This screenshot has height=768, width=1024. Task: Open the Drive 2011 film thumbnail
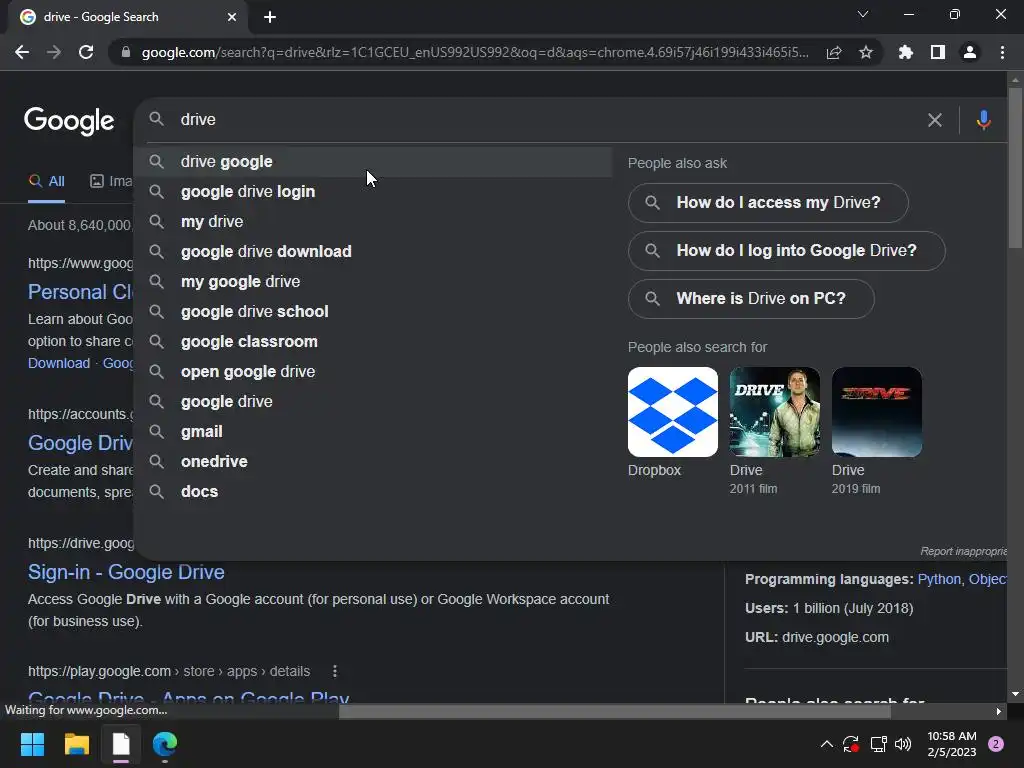click(775, 412)
